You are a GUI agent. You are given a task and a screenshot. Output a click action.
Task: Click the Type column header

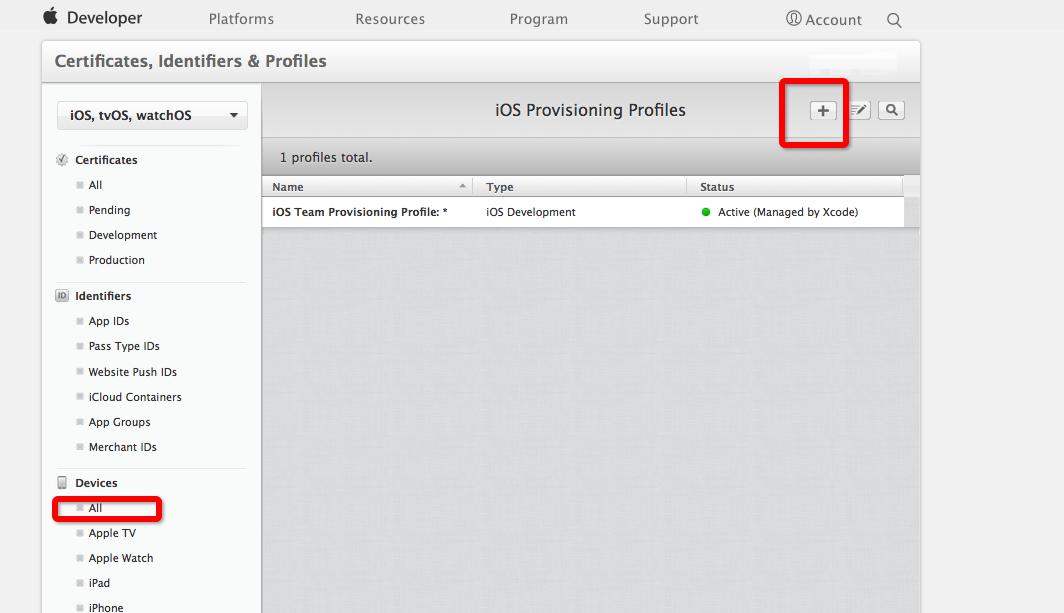499,187
